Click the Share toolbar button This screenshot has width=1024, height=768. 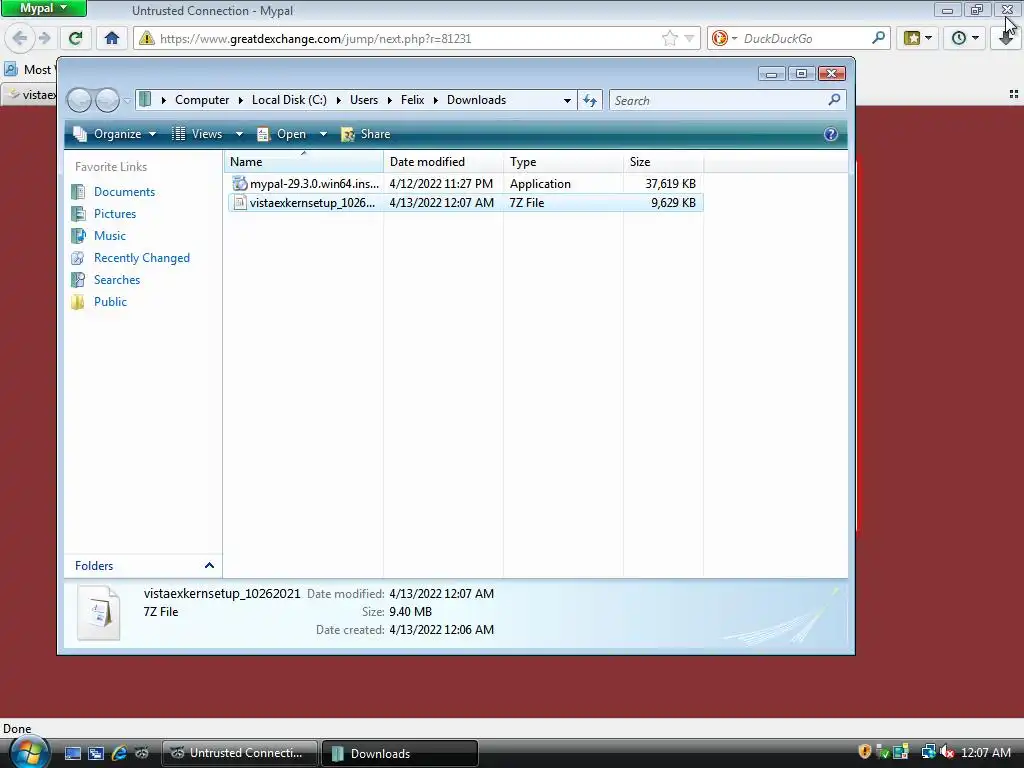tap(366, 134)
